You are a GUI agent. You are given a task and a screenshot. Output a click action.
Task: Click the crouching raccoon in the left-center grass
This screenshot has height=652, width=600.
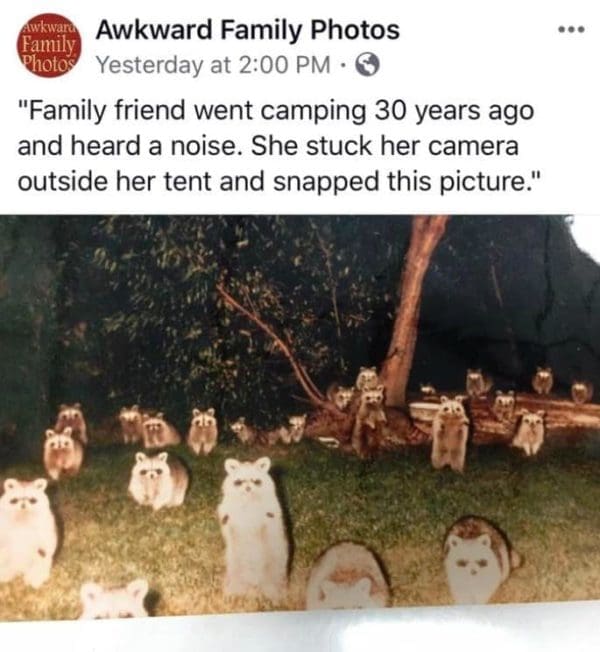tap(158, 480)
